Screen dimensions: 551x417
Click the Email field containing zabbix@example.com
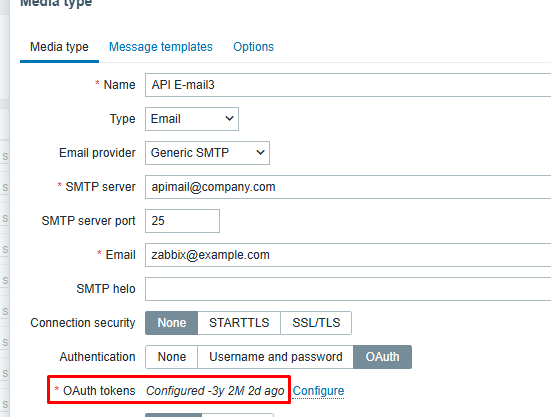pos(348,255)
